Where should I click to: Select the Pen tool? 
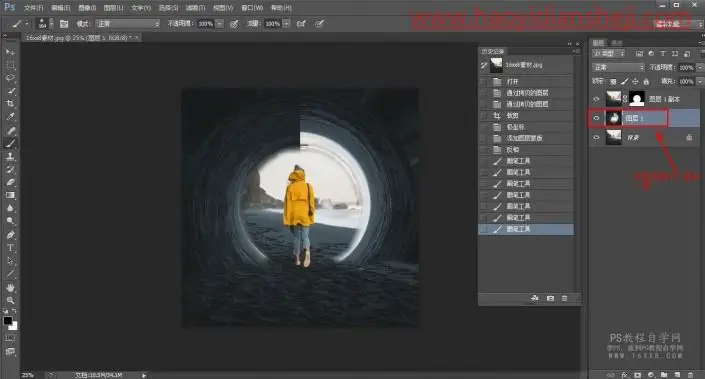point(10,235)
